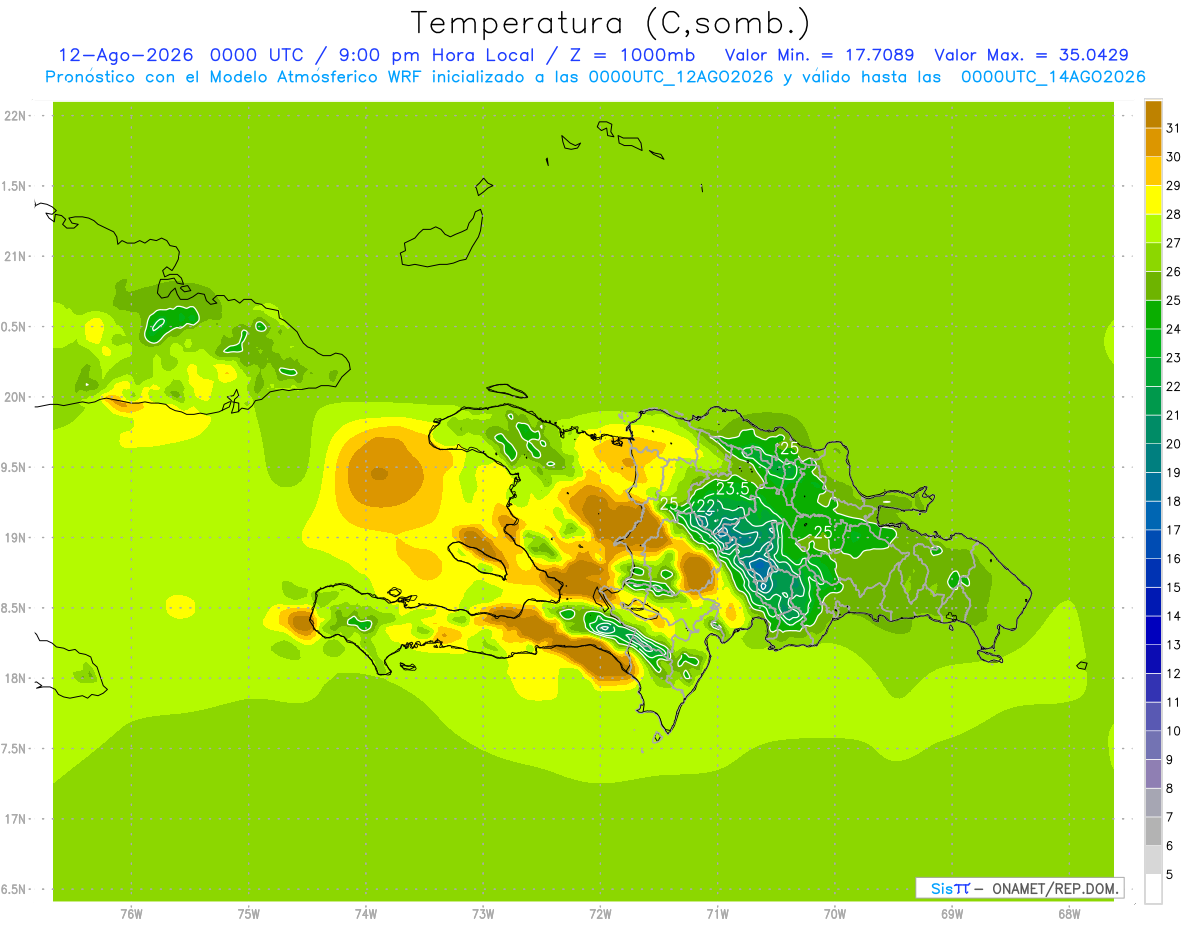This screenshot has height=927, width=1200.
Task: Click the "23.5" contour label on map
Action: [x=734, y=489]
